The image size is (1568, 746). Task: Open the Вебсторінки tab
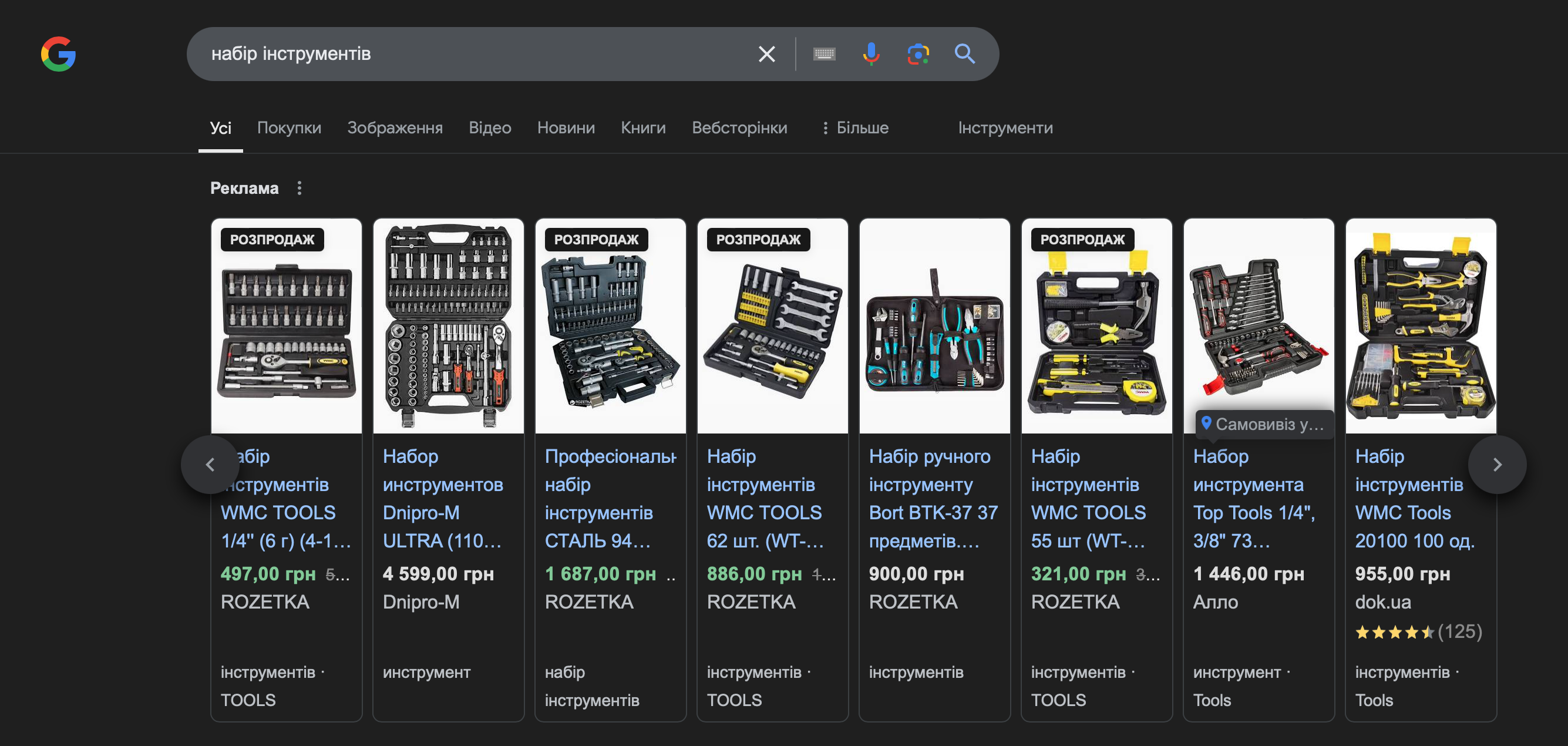(x=739, y=128)
